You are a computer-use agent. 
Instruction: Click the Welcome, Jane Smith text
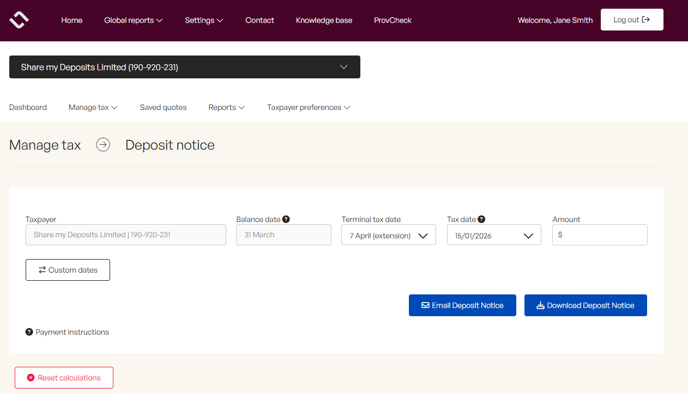click(555, 20)
